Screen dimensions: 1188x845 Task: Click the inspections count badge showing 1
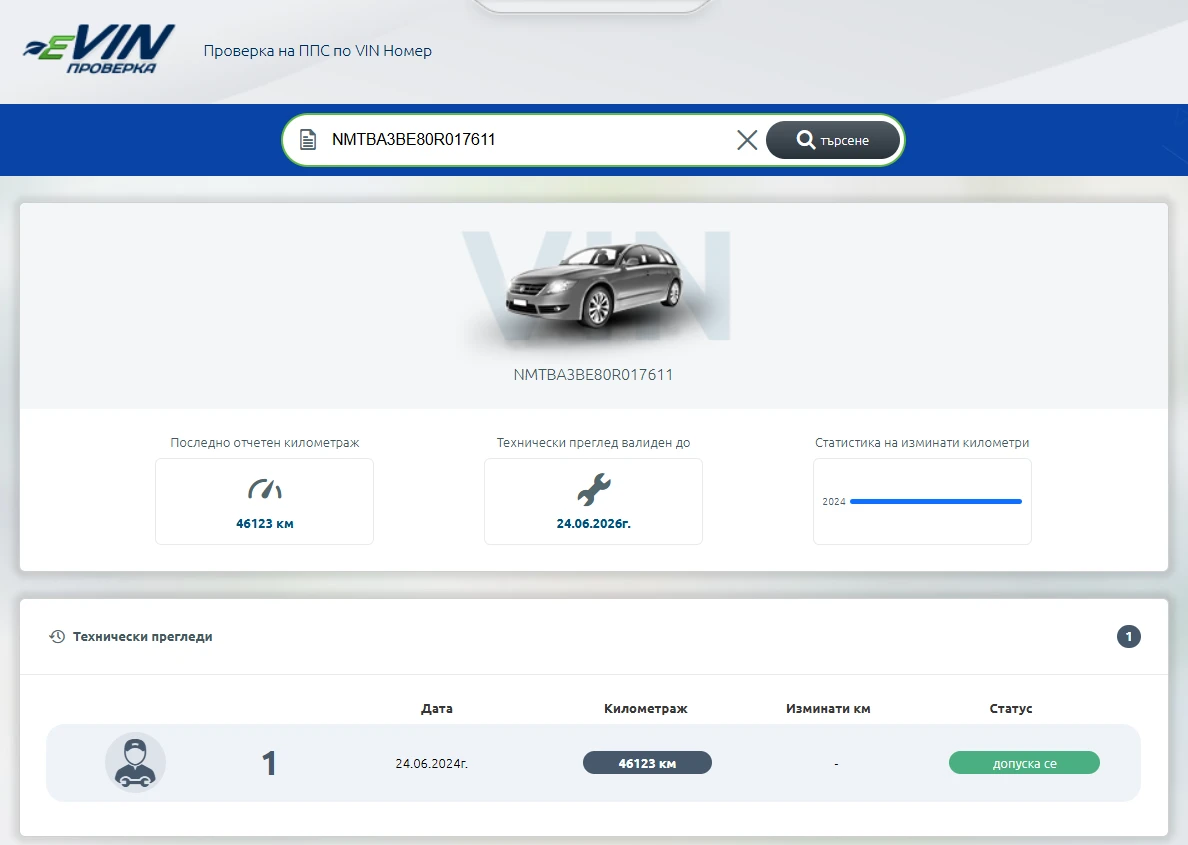click(1128, 636)
